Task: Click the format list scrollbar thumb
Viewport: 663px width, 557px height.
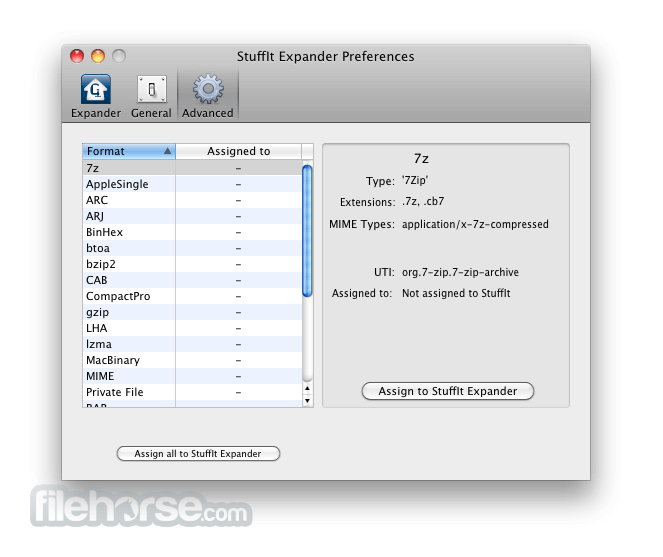Action: 307,231
